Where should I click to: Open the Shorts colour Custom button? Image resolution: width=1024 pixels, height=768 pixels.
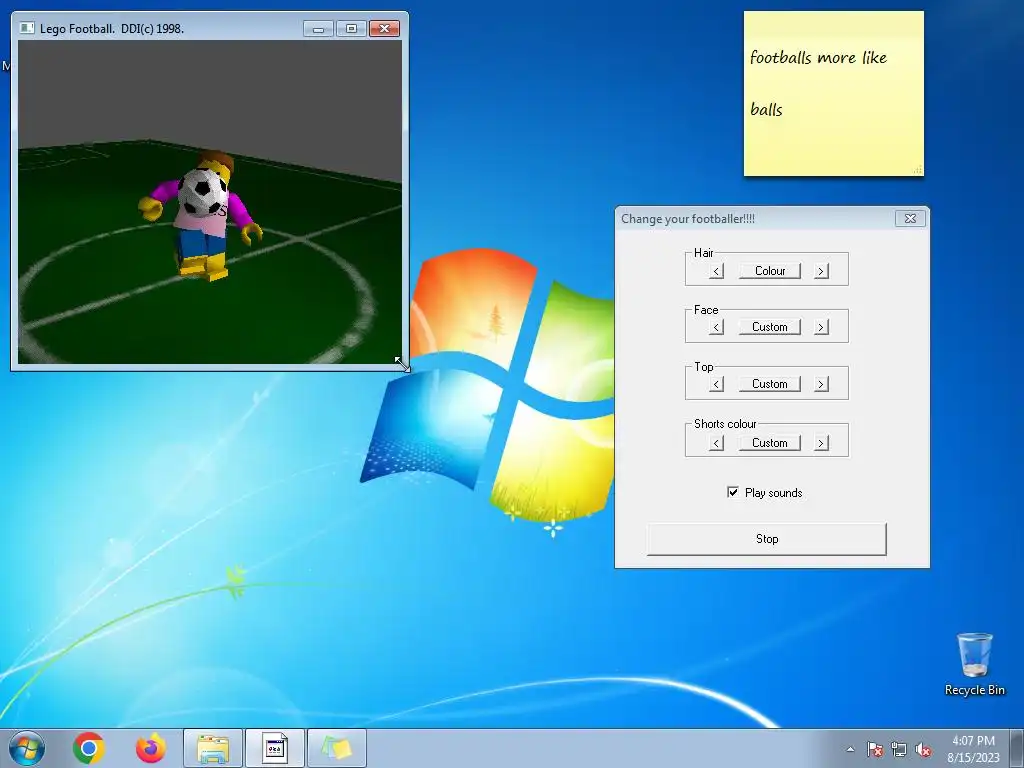tap(770, 443)
